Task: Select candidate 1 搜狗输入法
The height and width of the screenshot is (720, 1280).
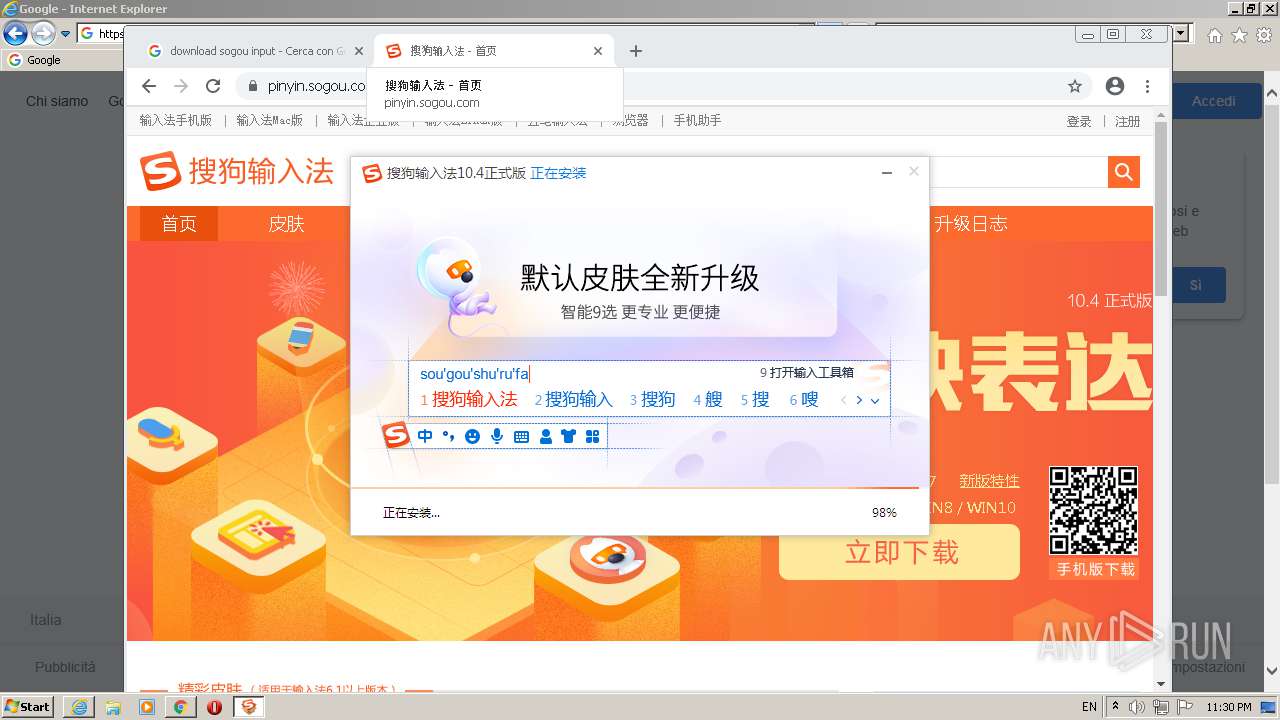Action: [468, 399]
